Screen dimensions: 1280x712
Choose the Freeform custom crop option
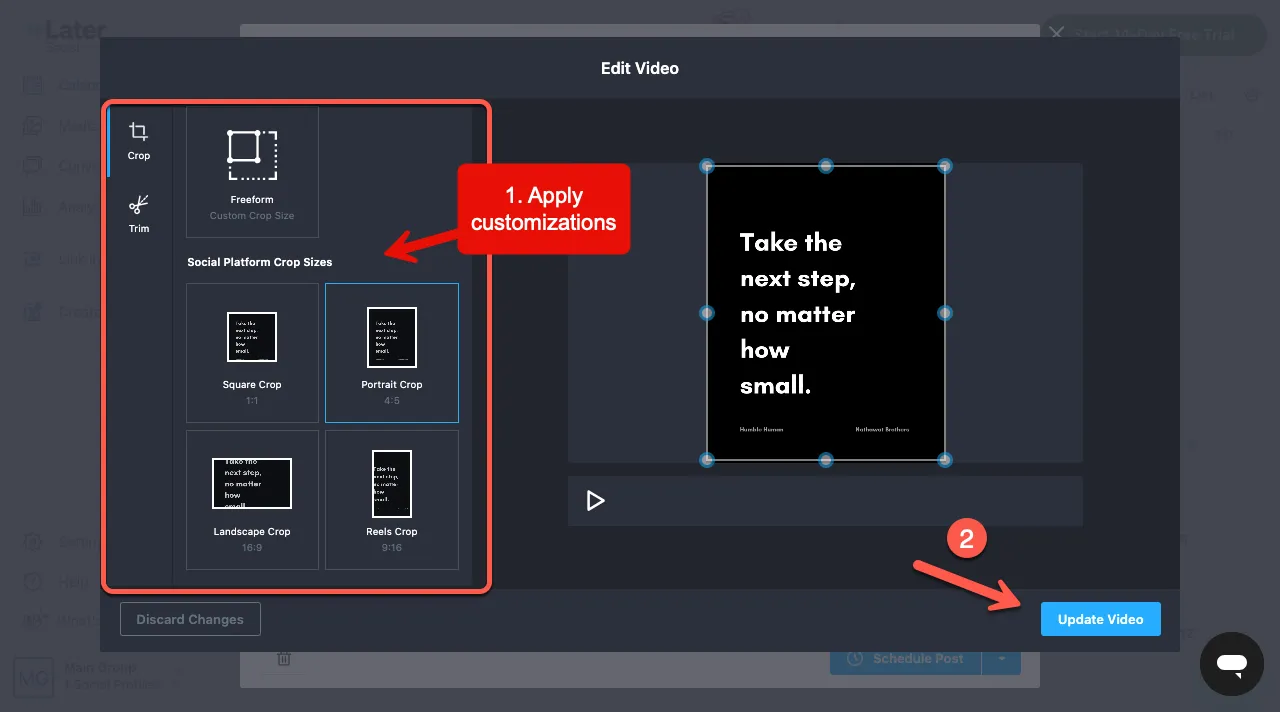(x=252, y=172)
